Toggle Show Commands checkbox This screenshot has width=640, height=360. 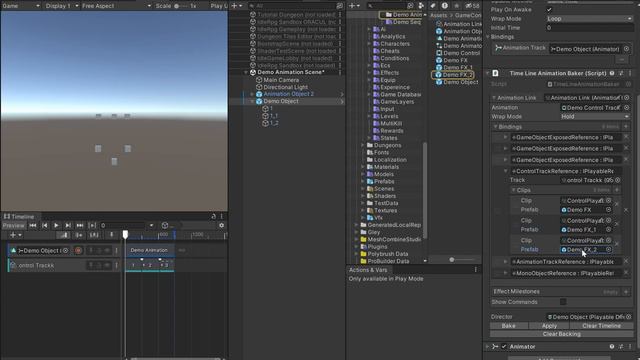(563, 302)
